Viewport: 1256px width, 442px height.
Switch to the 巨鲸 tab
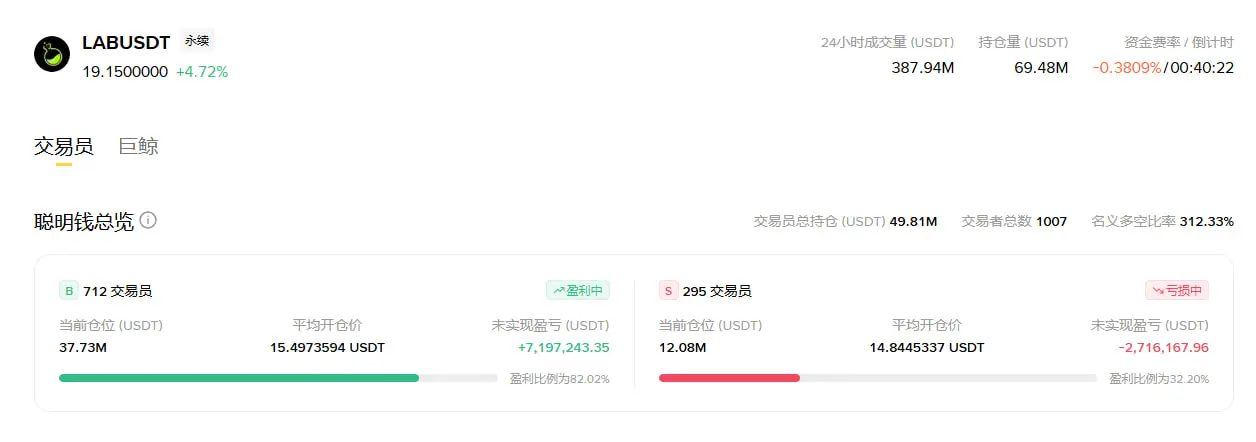click(x=138, y=146)
